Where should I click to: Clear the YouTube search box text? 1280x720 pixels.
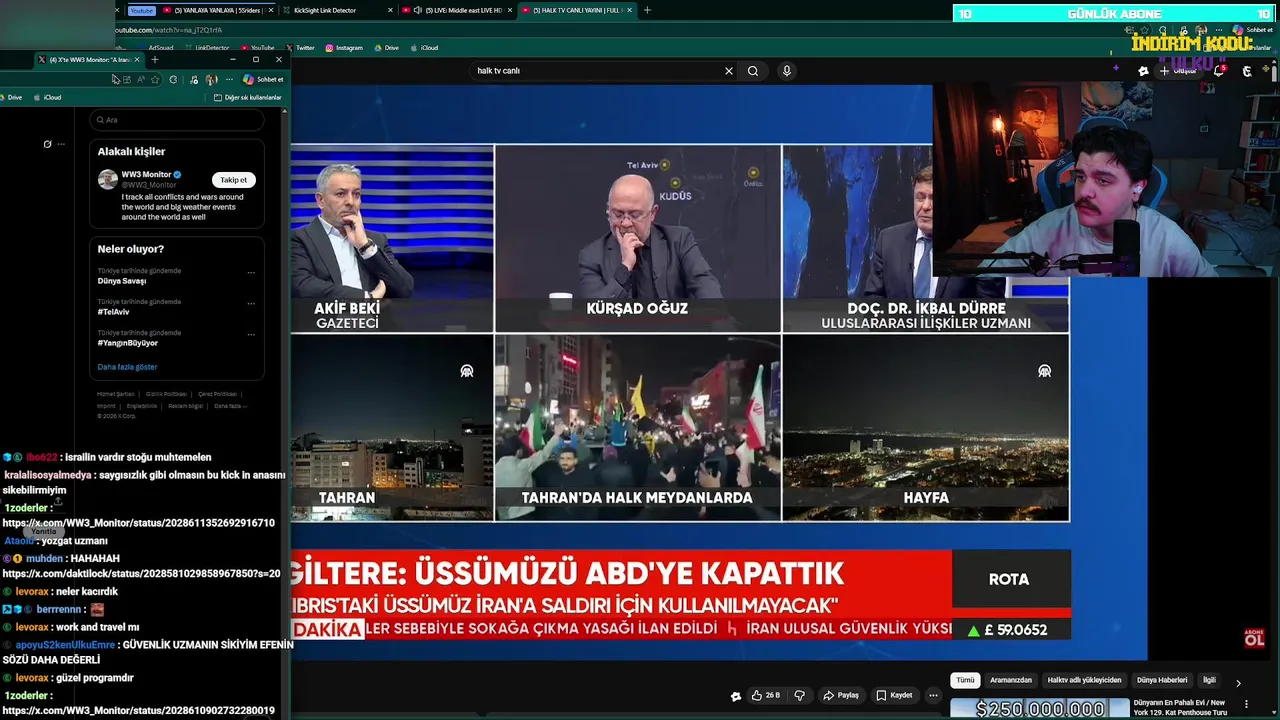(729, 71)
